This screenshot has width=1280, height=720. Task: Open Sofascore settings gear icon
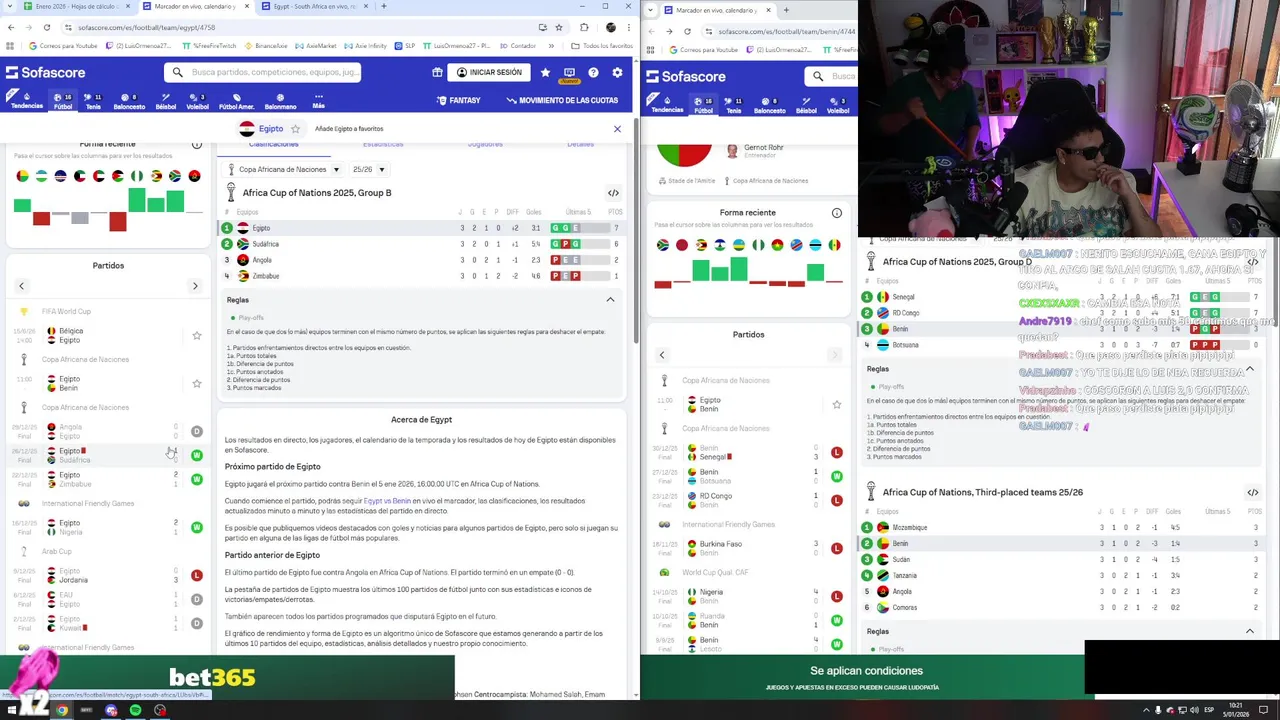[x=617, y=72]
